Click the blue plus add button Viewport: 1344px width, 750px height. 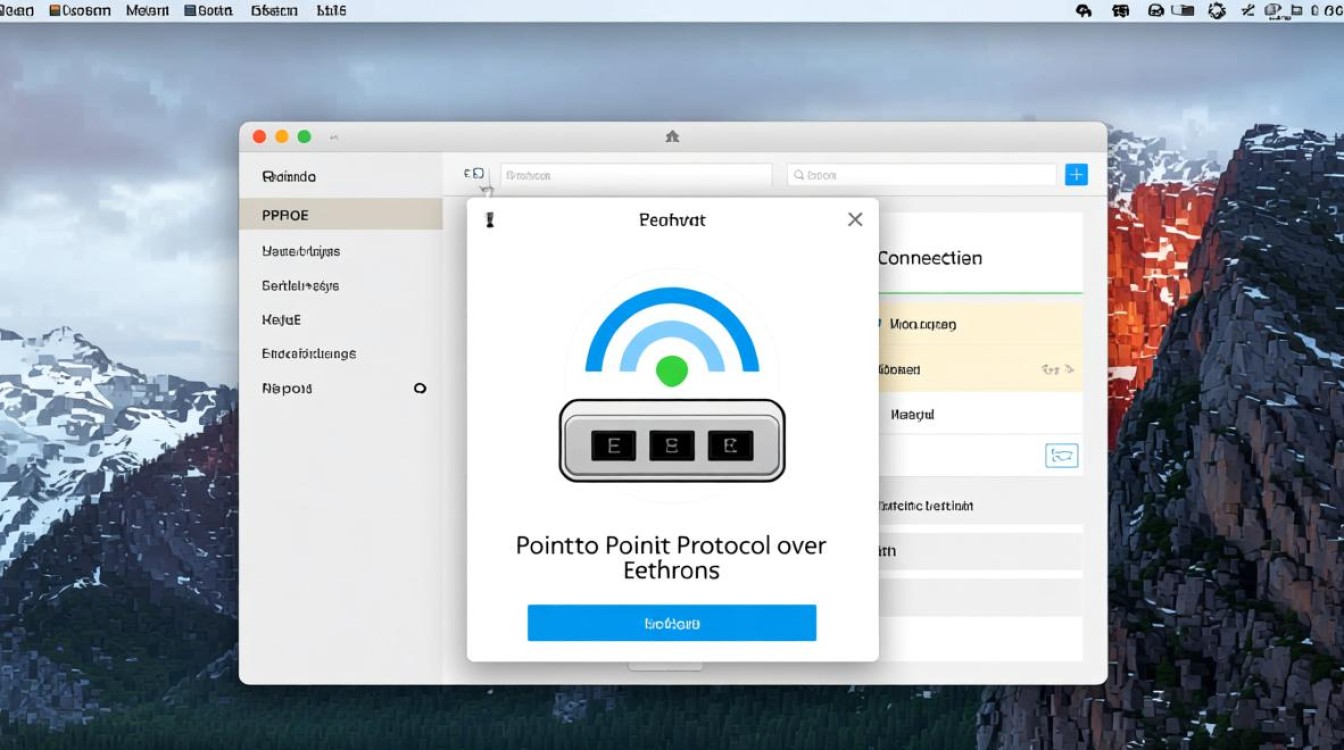1076,175
